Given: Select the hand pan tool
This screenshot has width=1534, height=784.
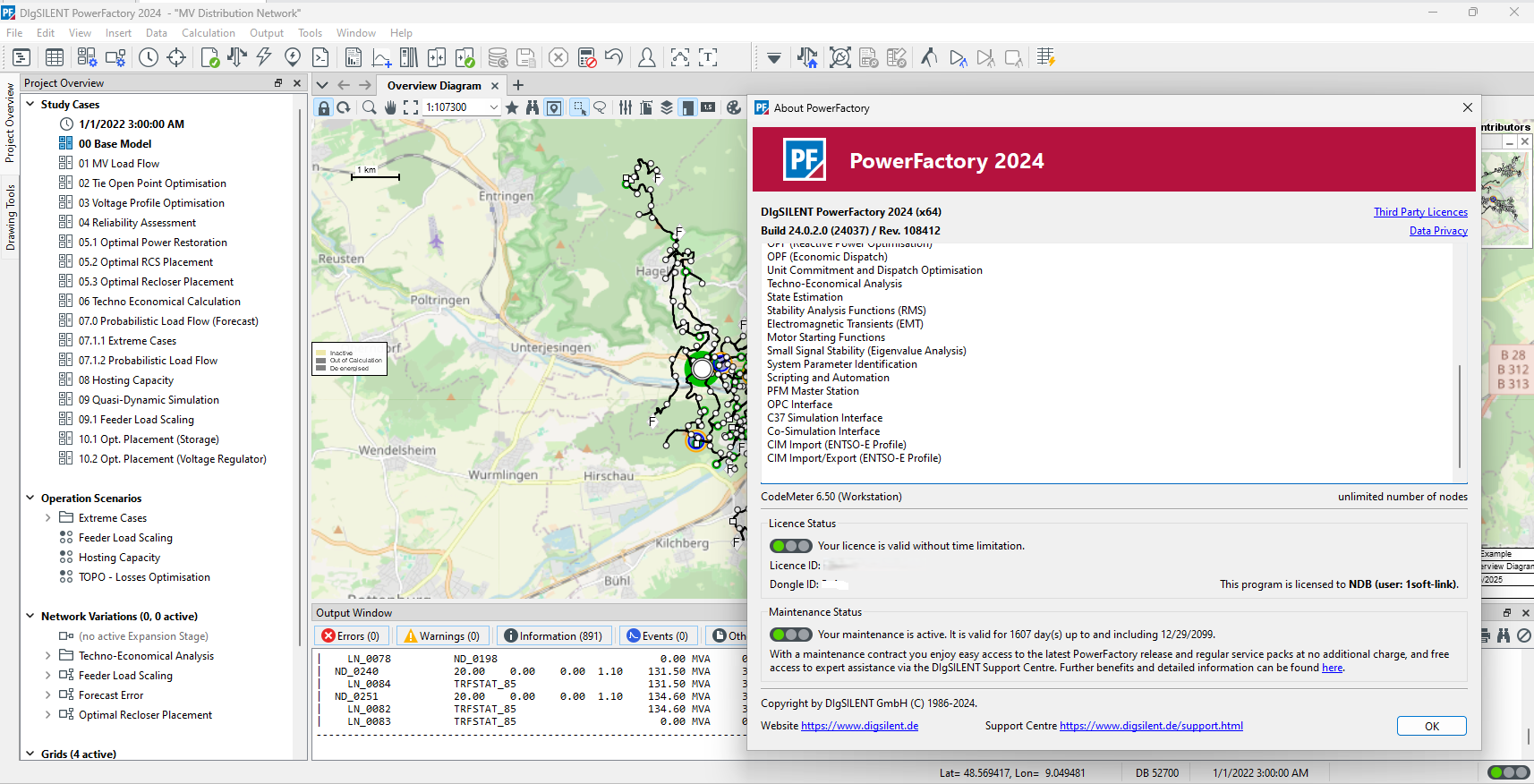Looking at the screenshot, I should point(390,107).
